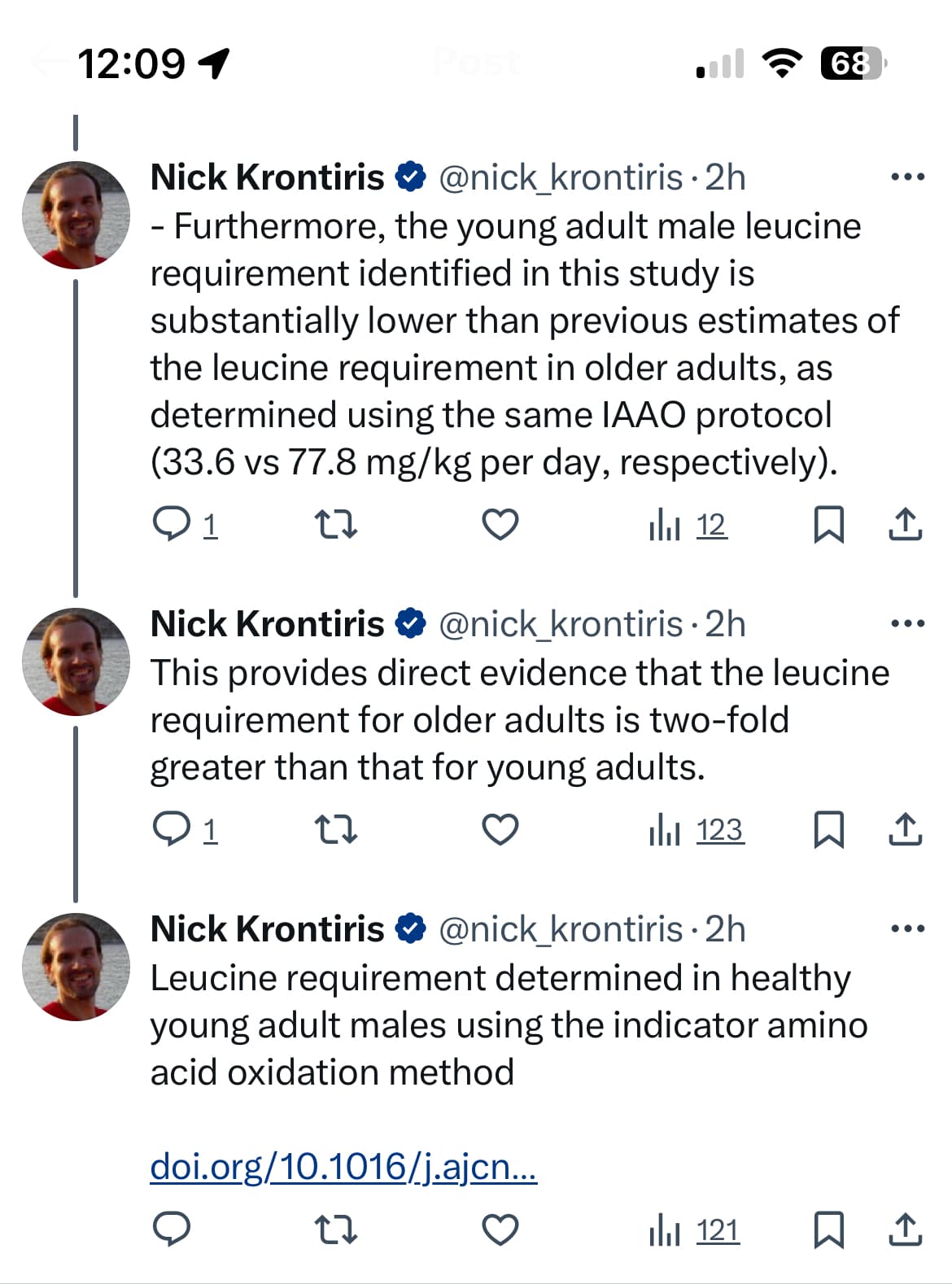The width and height of the screenshot is (952, 1284).
Task: Tap Nick Krontiris avatar on the last tweet
Action: coord(76,967)
